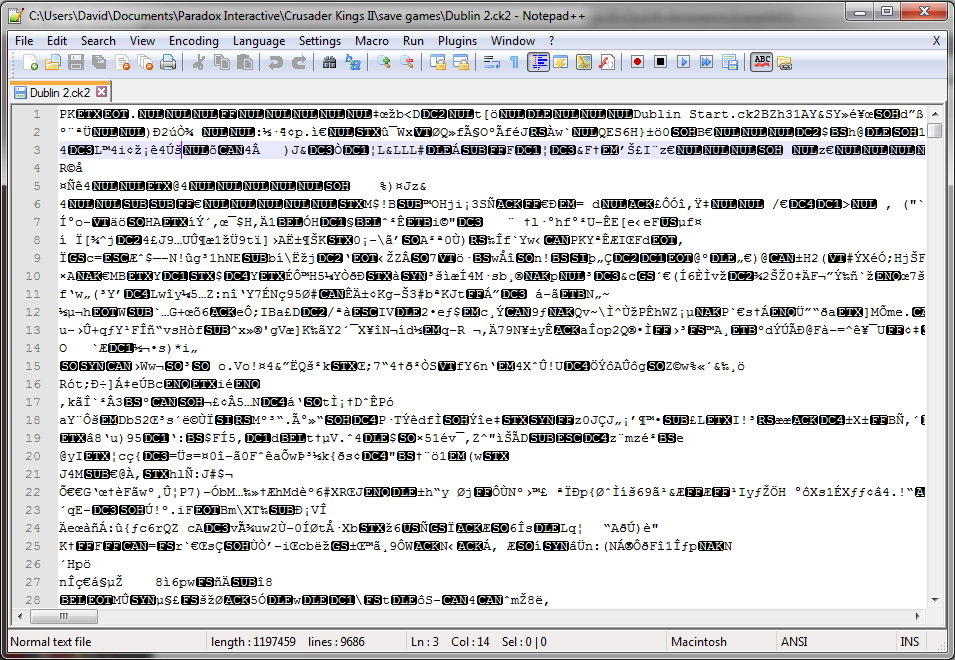Click the Zoom In magnifier icon
Screen dimensions: 955x660
pyautogui.click(x=384, y=63)
